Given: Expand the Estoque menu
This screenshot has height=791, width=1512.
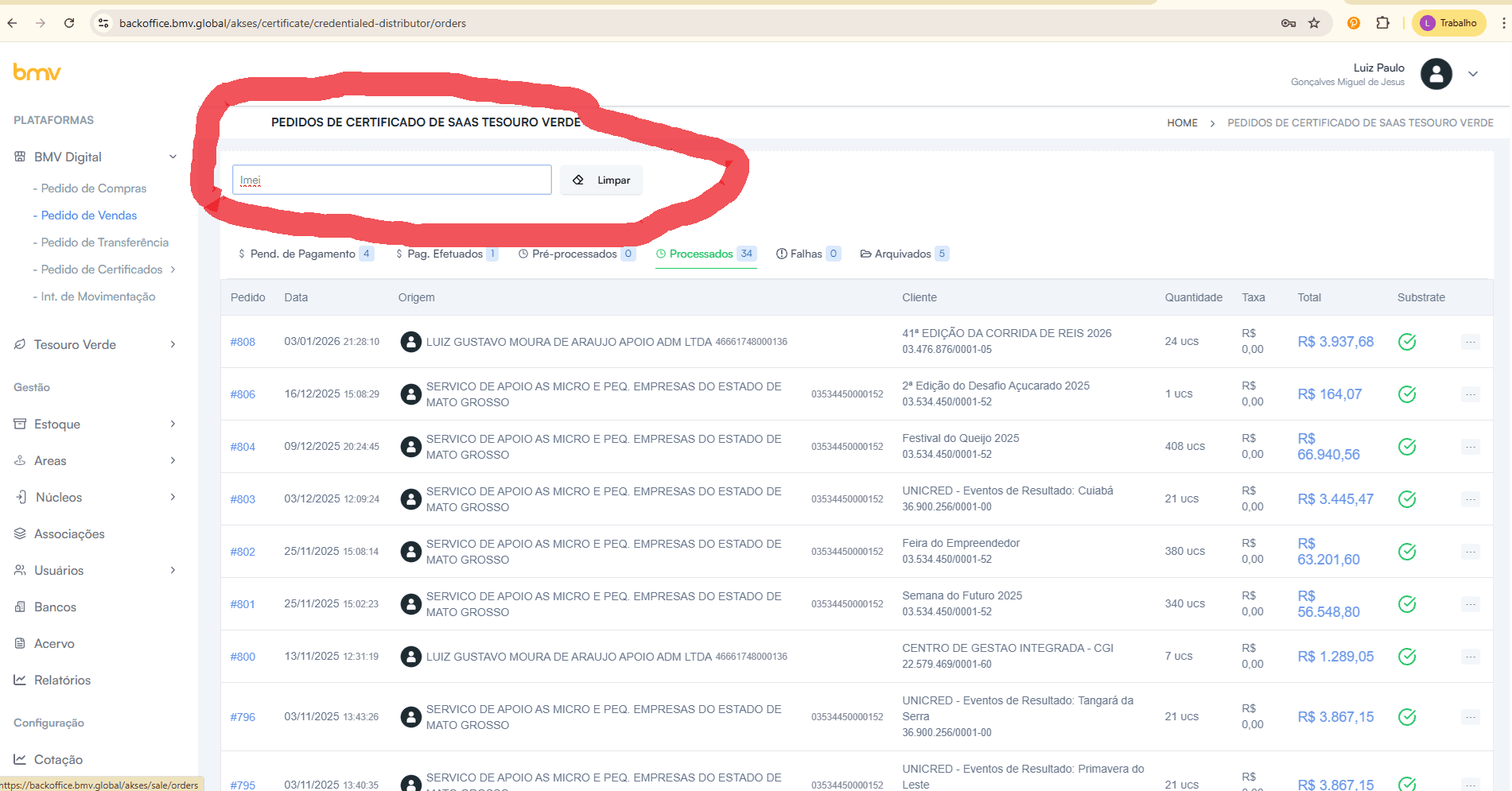Looking at the screenshot, I should [173, 424].
